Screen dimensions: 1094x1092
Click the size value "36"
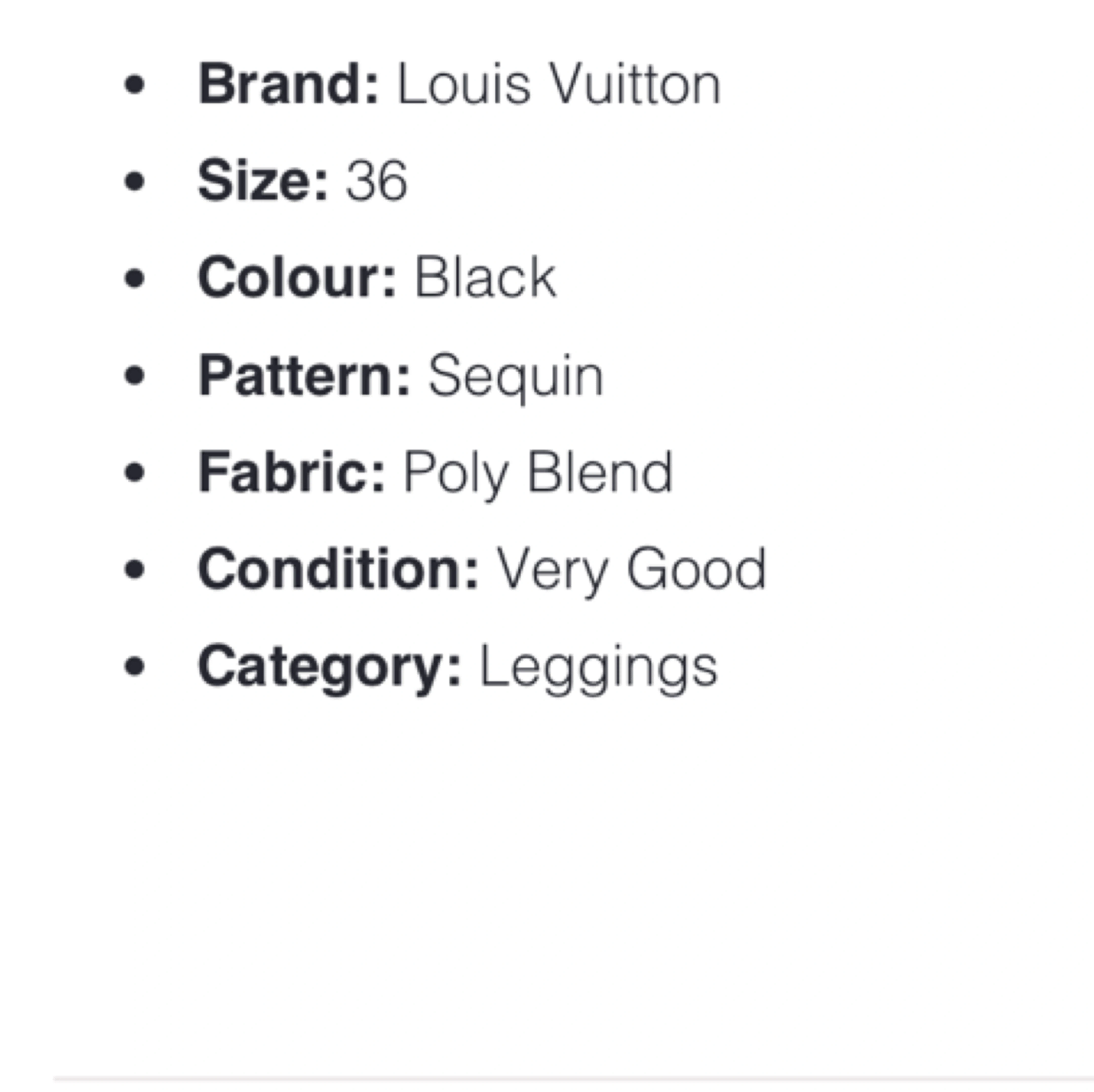[377, 181]
